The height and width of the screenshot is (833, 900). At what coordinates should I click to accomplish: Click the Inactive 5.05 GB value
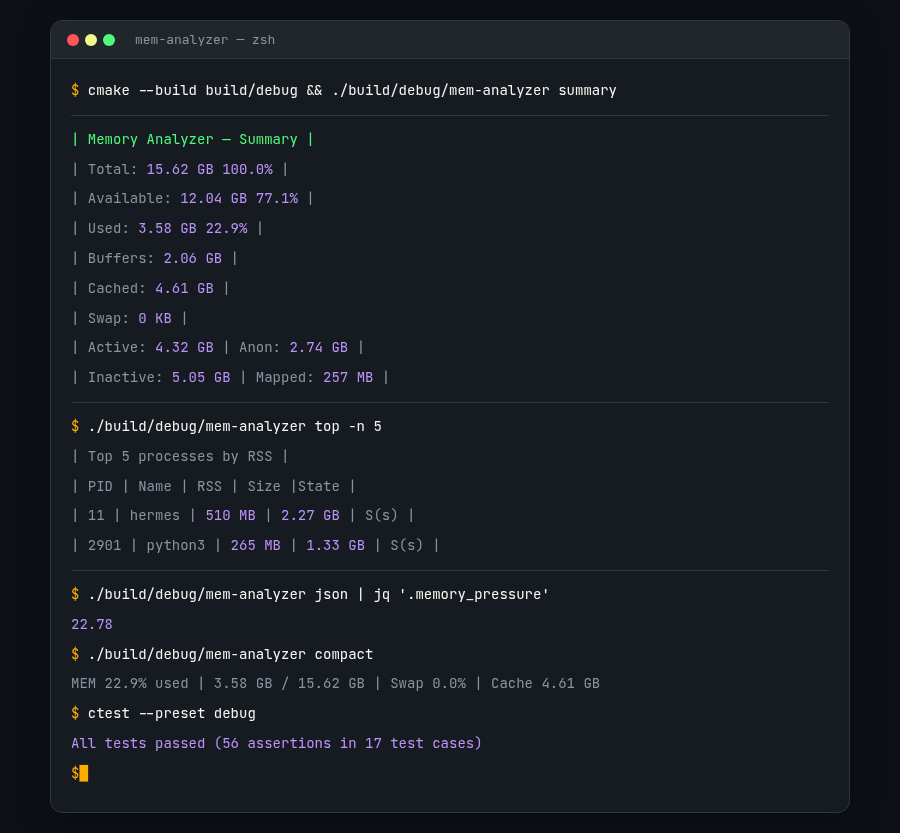pos(201,377)
